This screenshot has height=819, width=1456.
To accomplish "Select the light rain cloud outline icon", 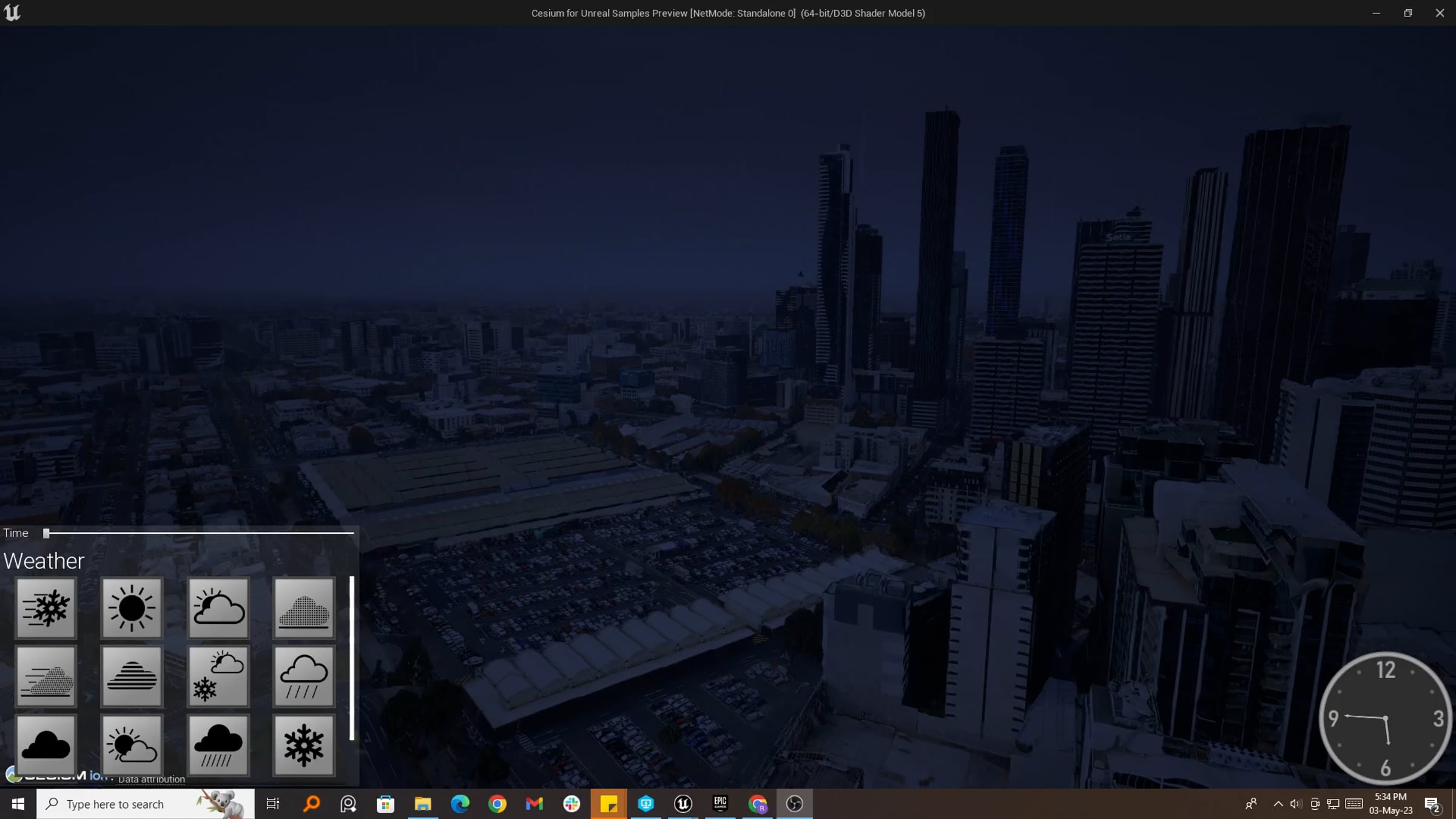I will (304, 676).
